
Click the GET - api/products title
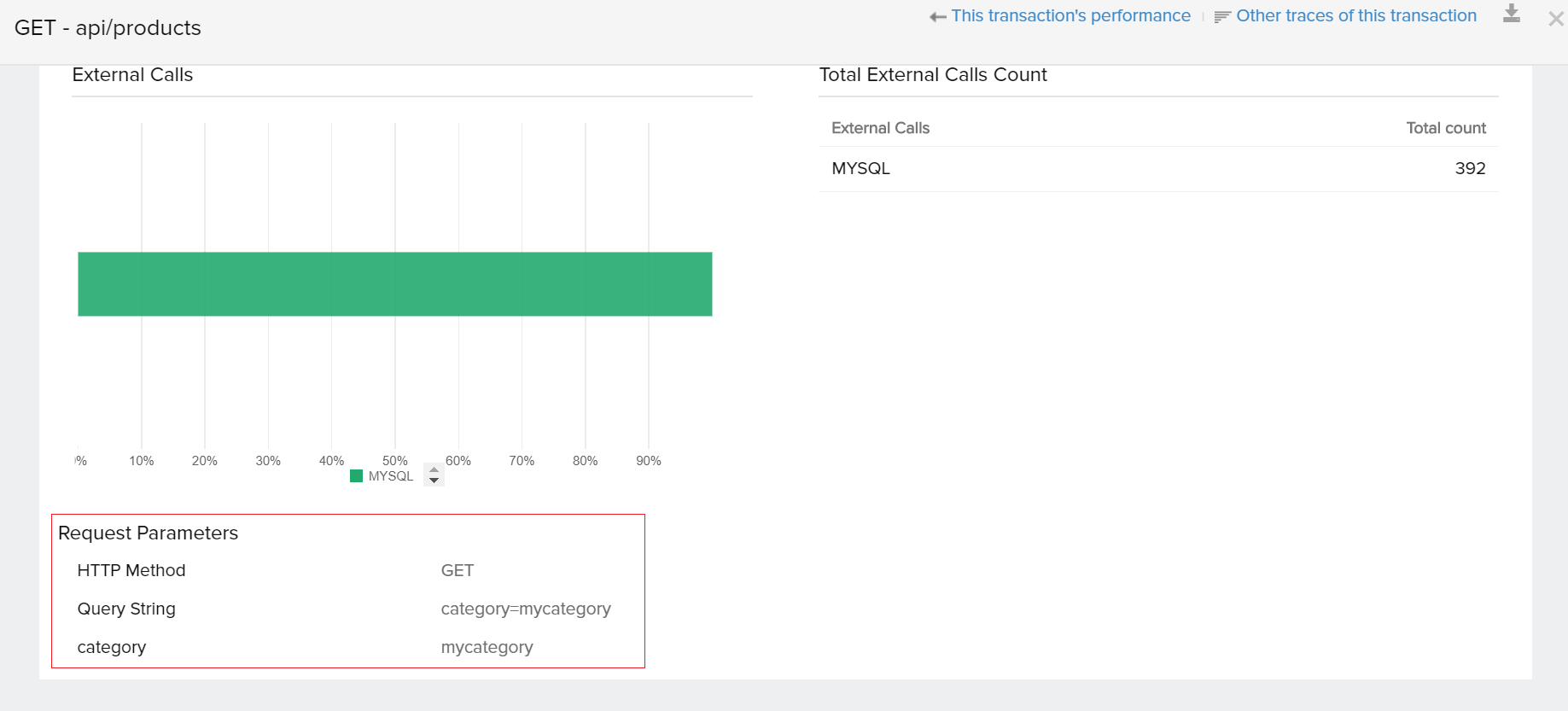point(108,28)
